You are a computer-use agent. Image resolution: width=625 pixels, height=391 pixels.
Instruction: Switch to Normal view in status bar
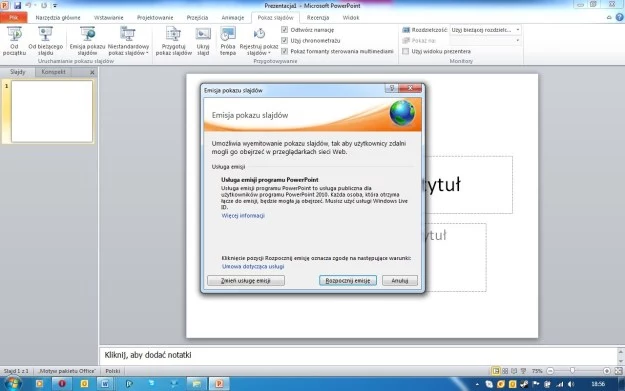click(495, 371)
